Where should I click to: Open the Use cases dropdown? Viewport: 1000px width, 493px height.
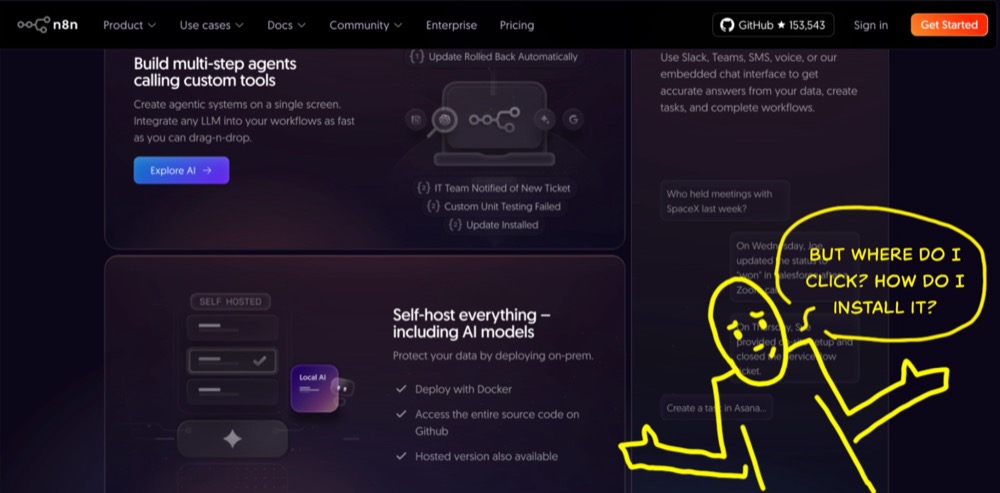coord(211,25)
